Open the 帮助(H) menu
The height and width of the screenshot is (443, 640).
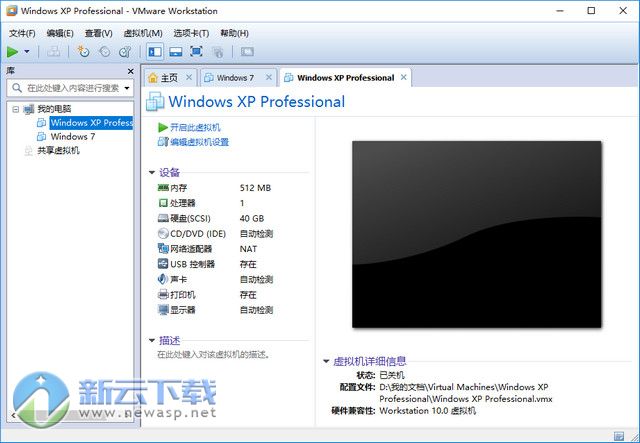234,33
